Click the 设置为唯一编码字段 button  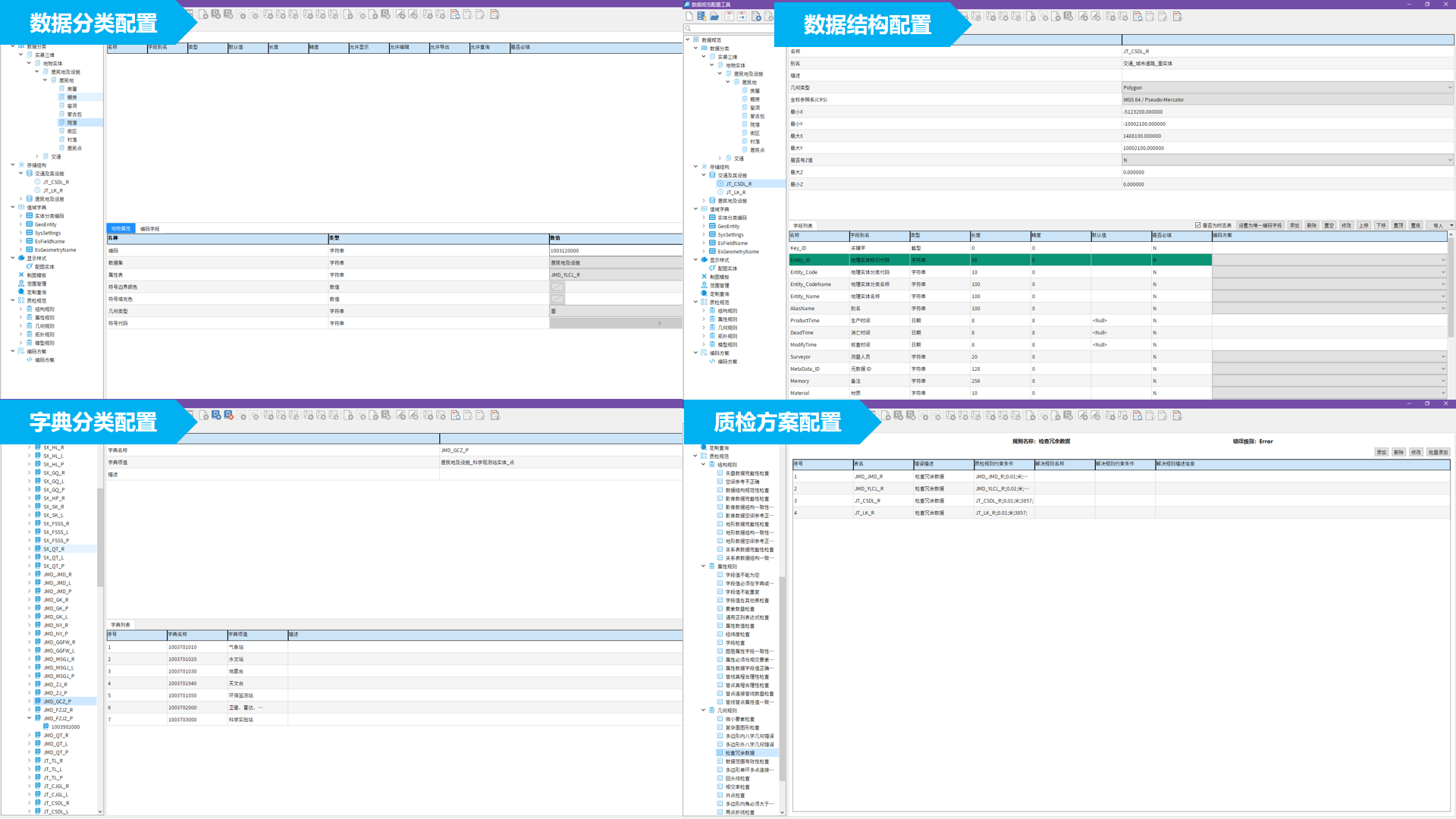pyautogui.click(x=1260, y=225)
